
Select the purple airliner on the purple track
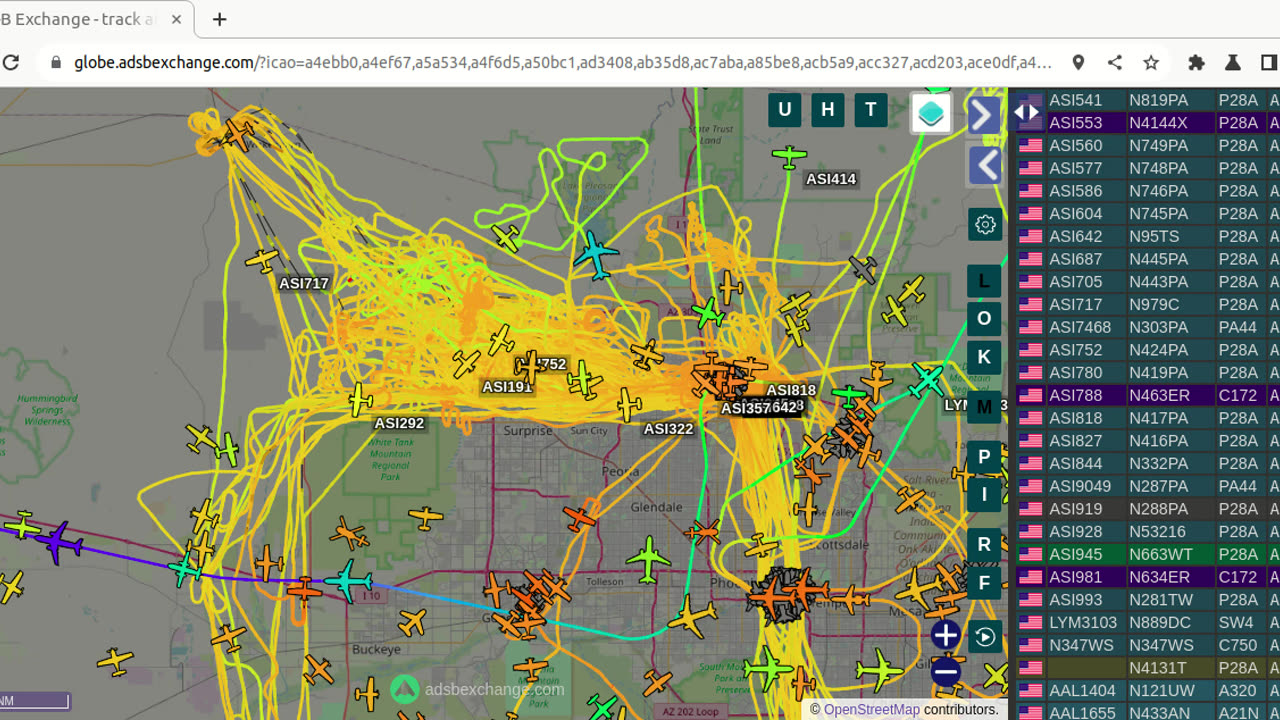click(60, 541)
